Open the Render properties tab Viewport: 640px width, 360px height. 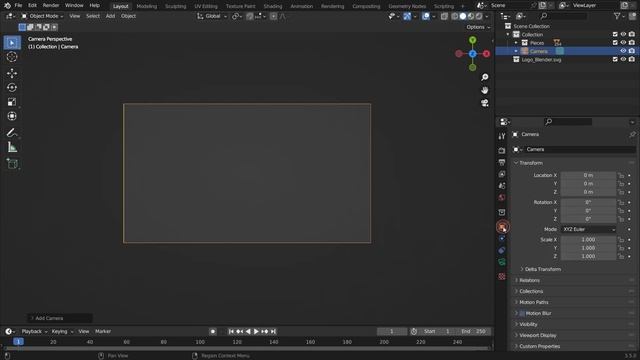(x=502, y=151)
